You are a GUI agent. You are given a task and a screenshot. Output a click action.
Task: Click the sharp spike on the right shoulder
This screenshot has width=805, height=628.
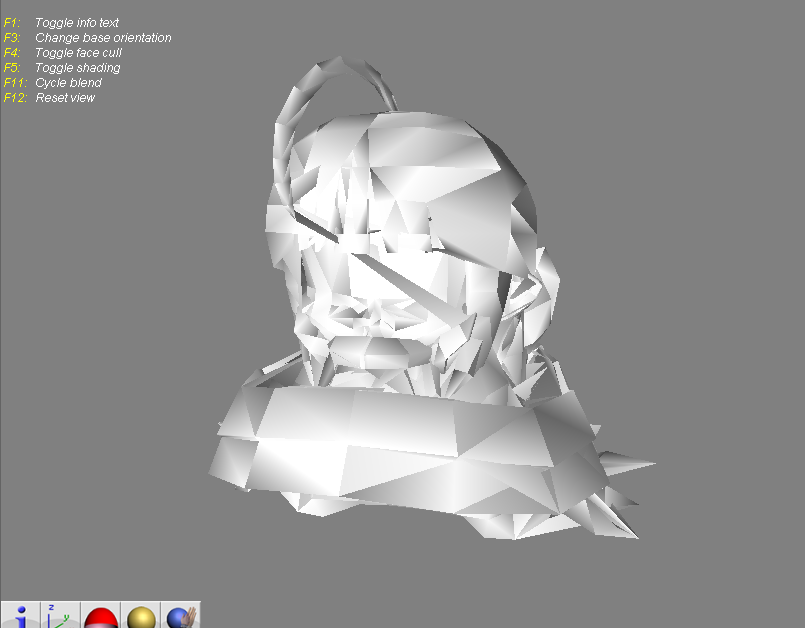click(630, 465)
